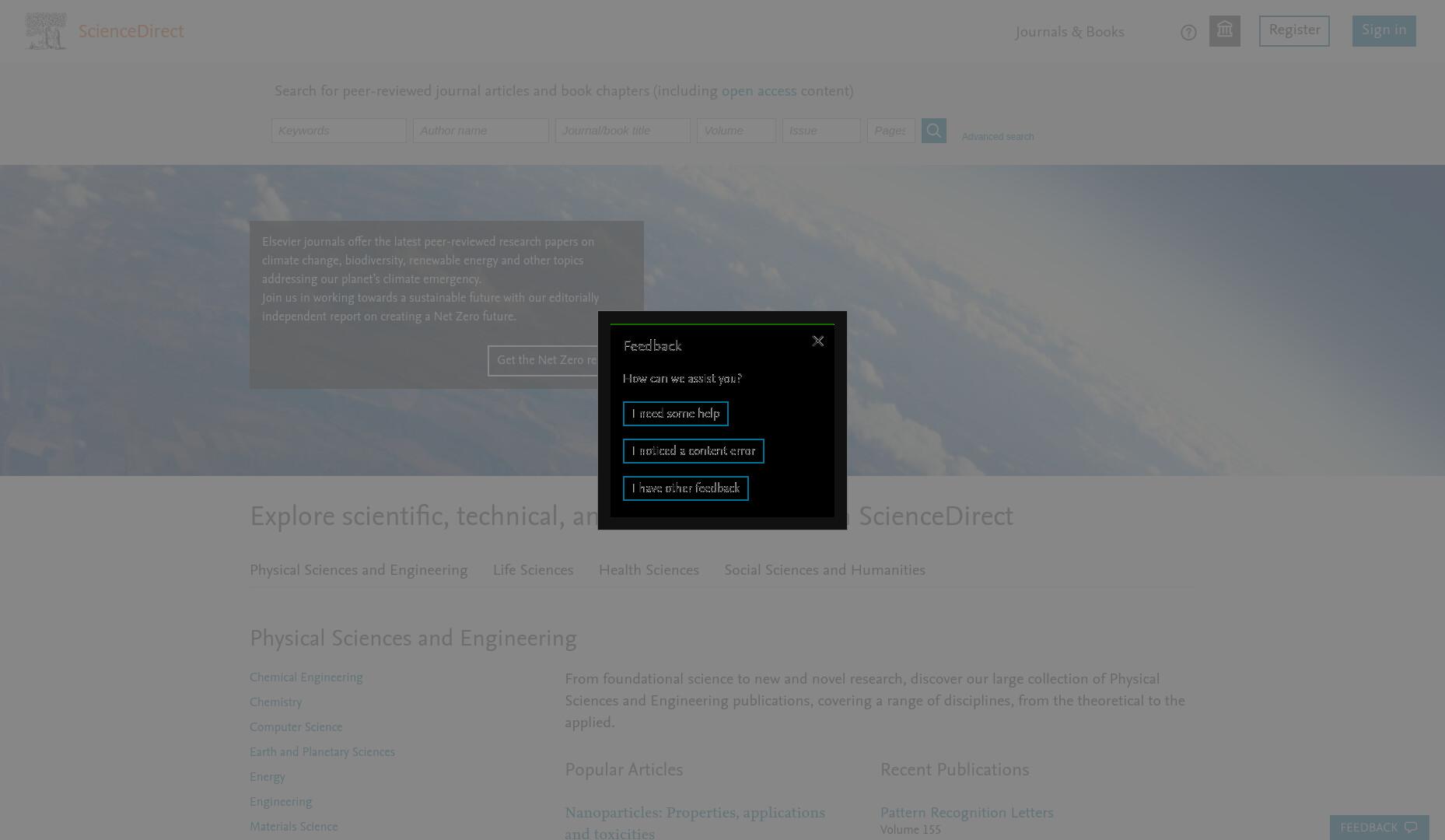The image size is (1445, 840).
Task: Switch to Social Sciences and Humanities tab
Action: click(824, 571)
